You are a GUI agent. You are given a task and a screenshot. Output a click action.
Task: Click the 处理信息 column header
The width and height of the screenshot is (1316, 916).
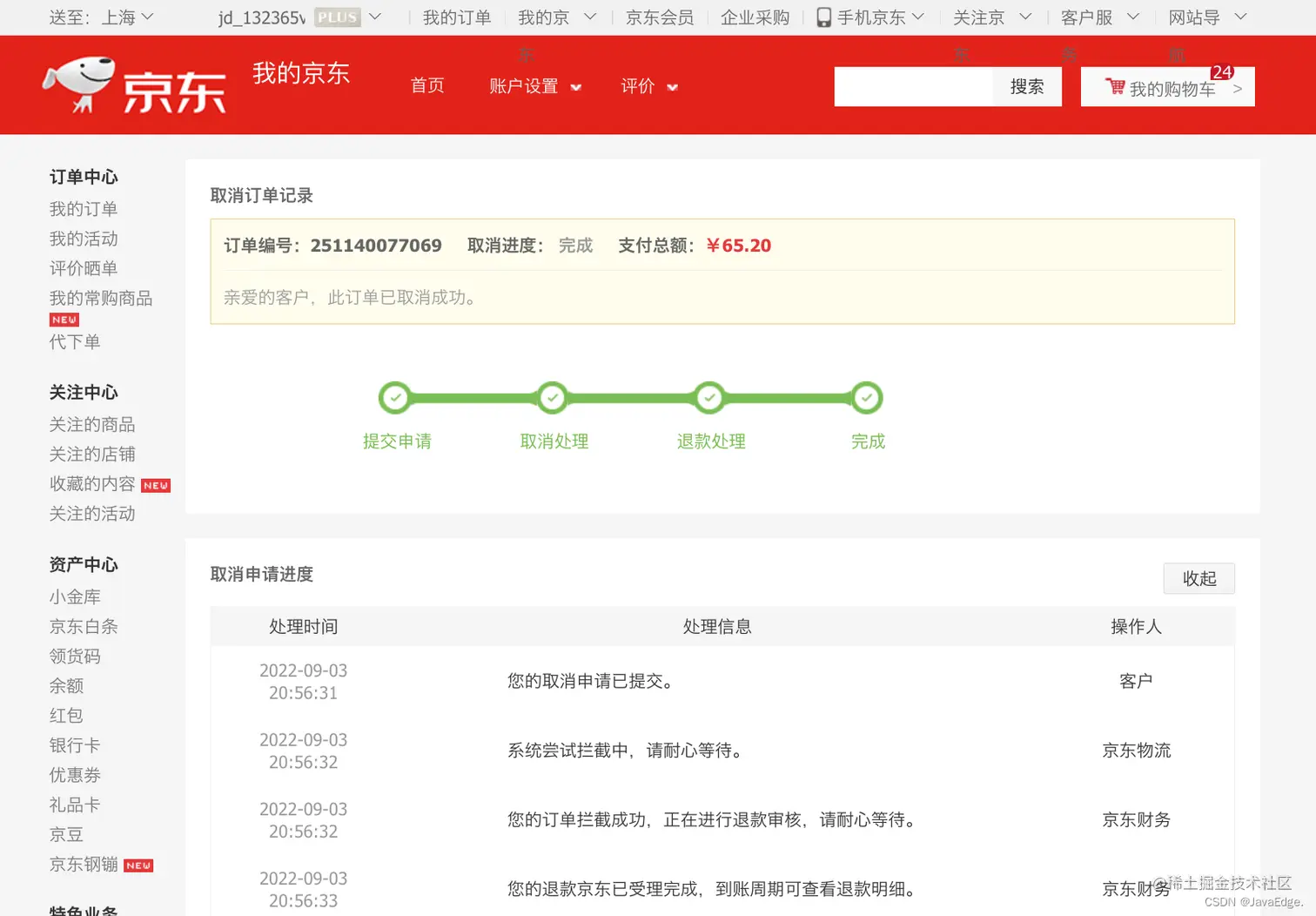pos(717,626)
